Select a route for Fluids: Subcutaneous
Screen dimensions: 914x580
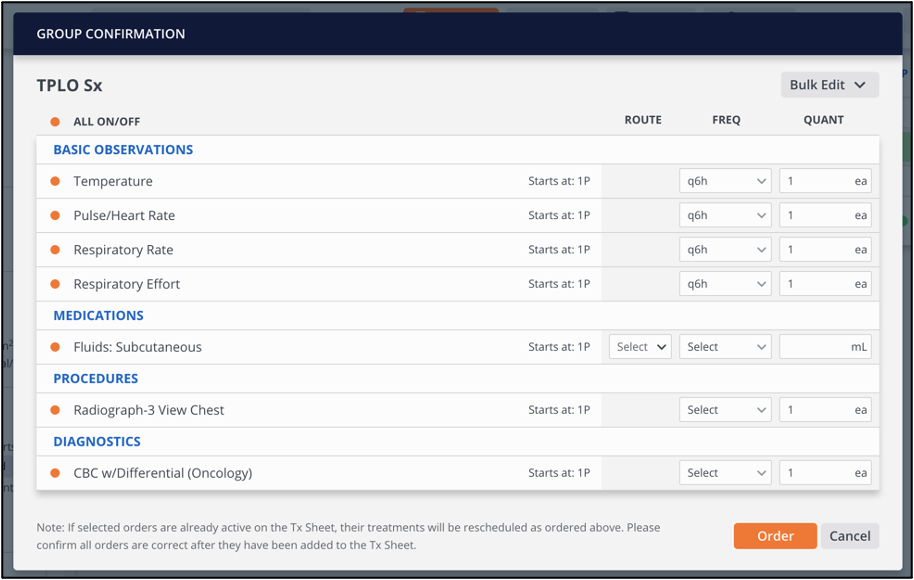pos(640,347)
